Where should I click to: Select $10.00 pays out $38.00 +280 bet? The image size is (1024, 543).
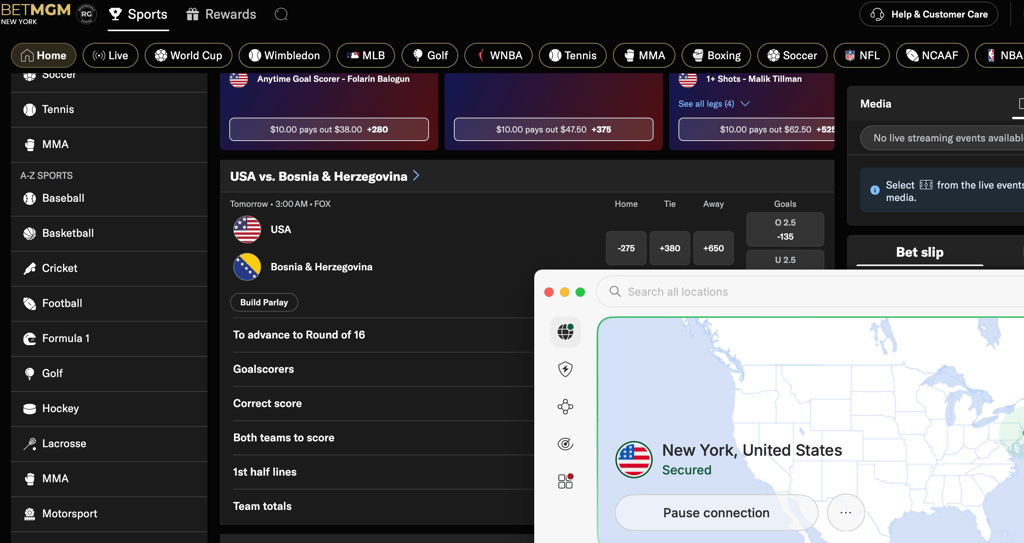[x=328, y=129]
